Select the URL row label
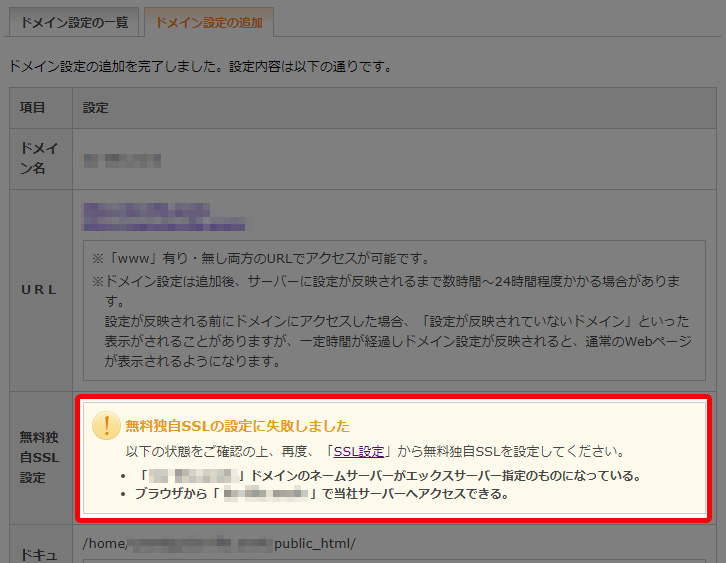726x563 pixels. (40, 290)
